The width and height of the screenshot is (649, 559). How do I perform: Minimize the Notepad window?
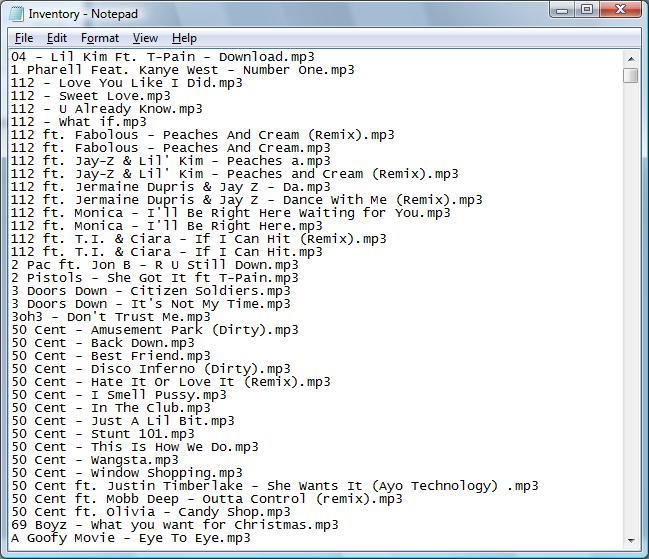point(562,10)
